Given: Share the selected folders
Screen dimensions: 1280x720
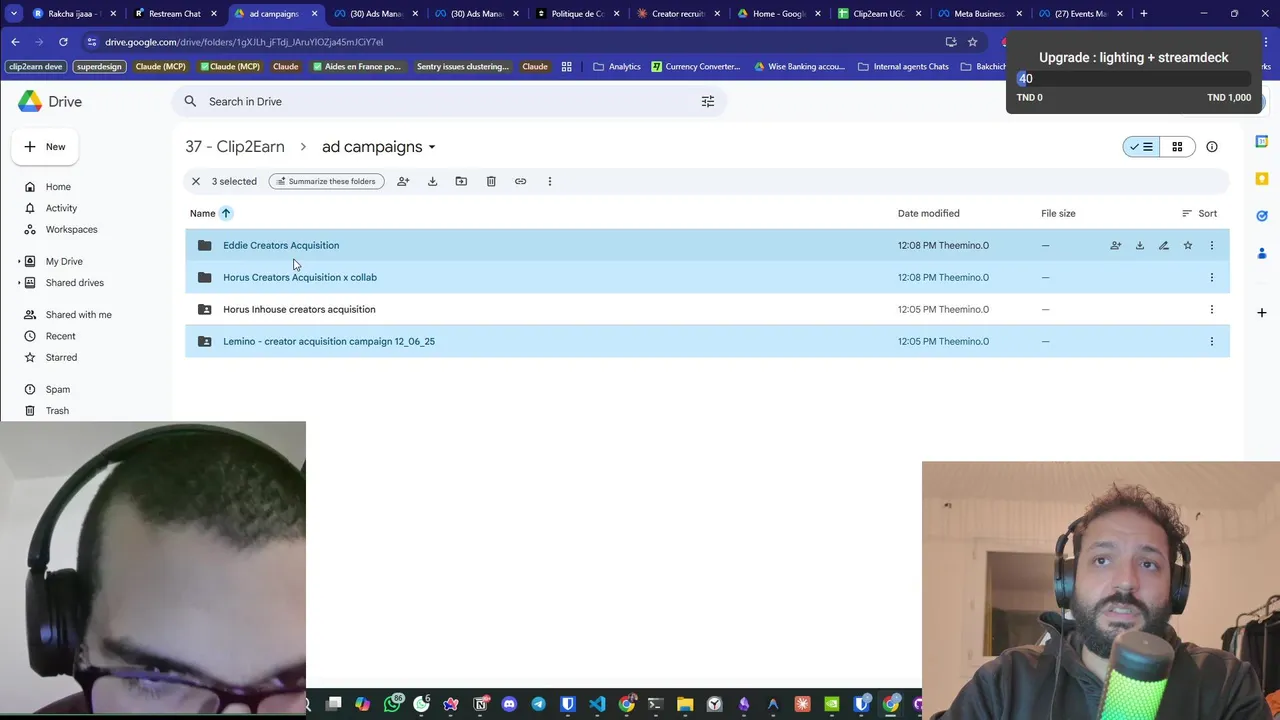Looking at the screenshot, I should (x=403, y=181).
